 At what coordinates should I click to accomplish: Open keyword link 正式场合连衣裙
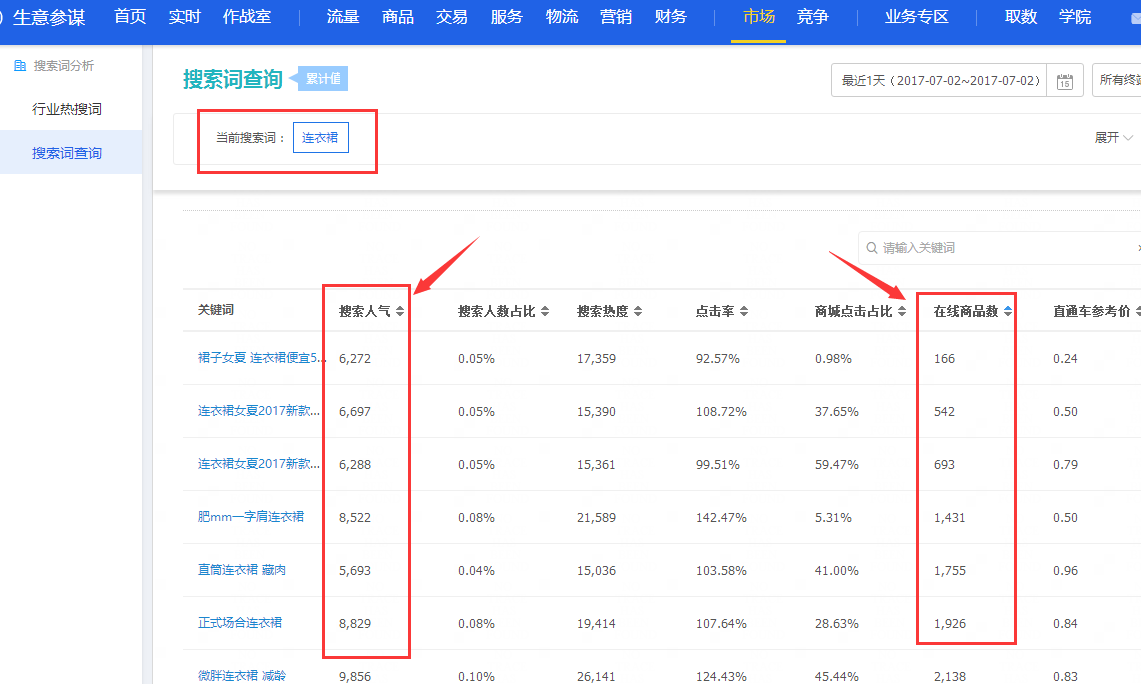pos(240,623)
